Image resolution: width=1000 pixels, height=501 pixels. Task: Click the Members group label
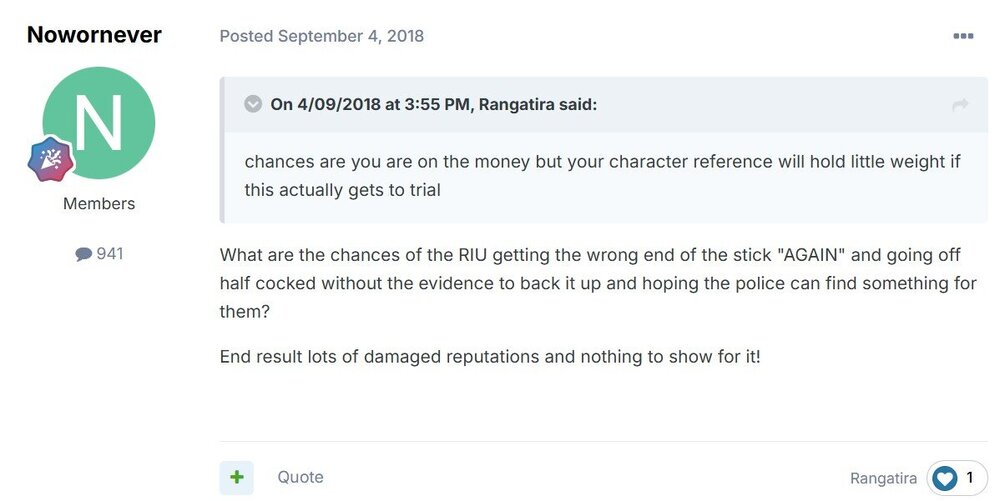tap(99, 204)
